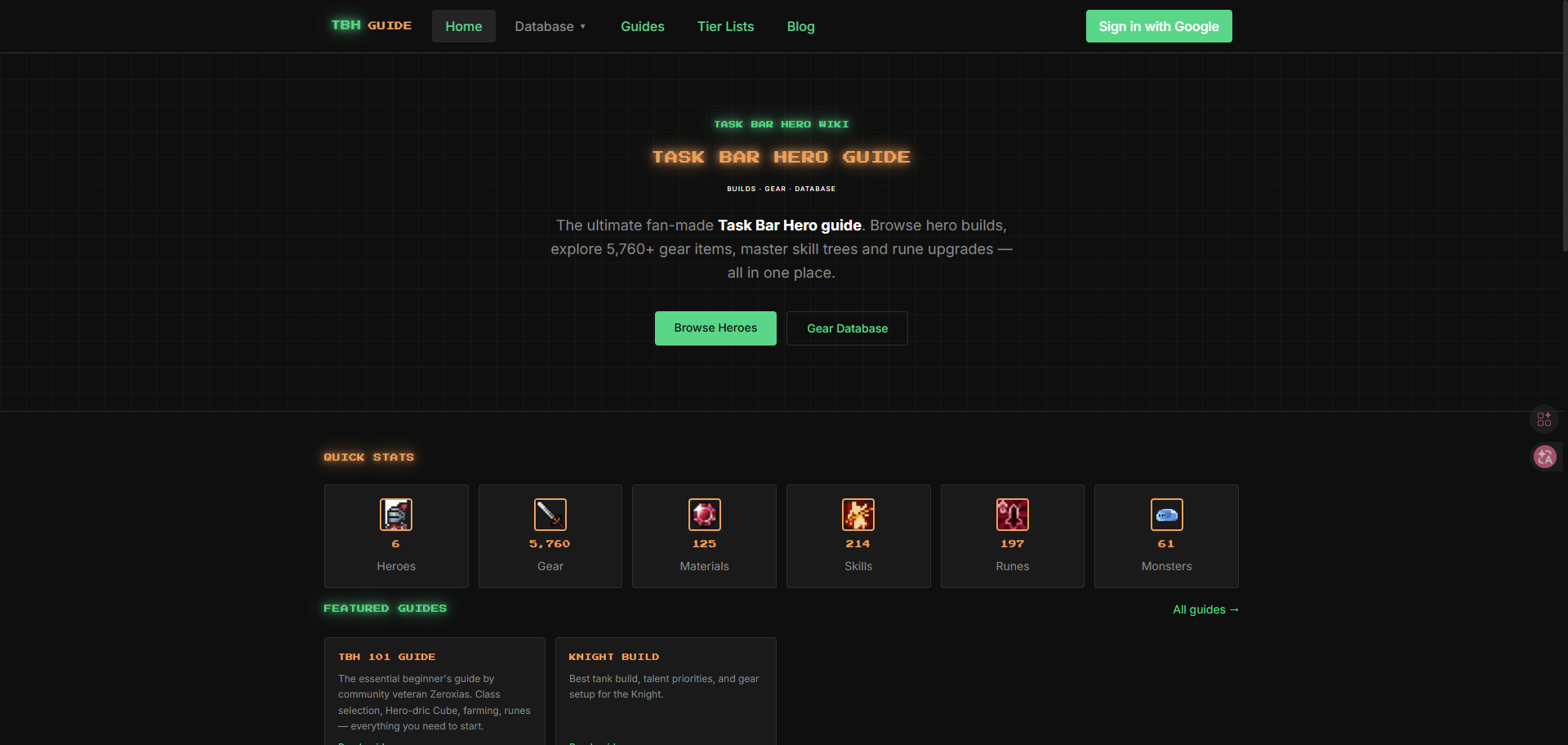Open the Gear sword icon
The width and height of the screenshot is (1568, 745).
(550, 515)
